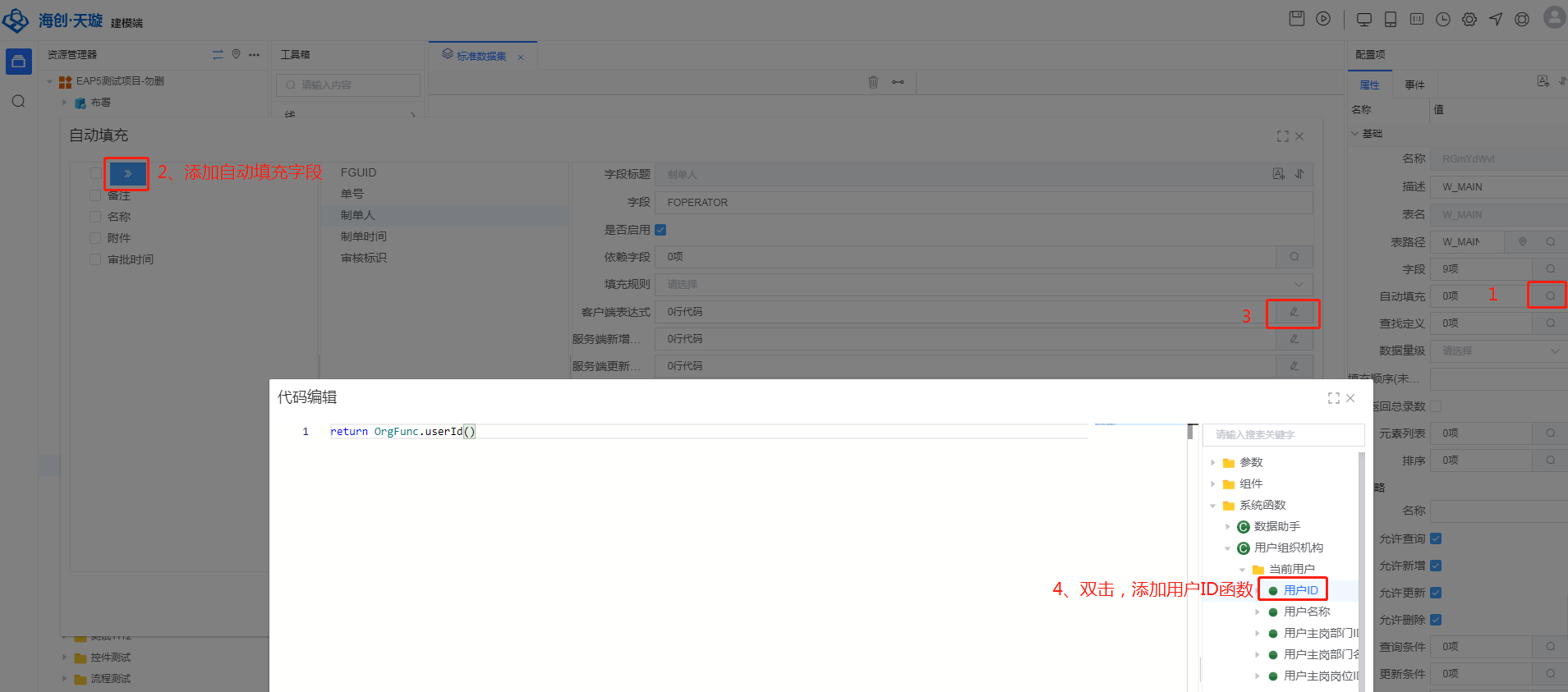This screenshot has height=692, width=1568.
Task: Switch to mobile phone view icon
Action: pos(1391,20)
